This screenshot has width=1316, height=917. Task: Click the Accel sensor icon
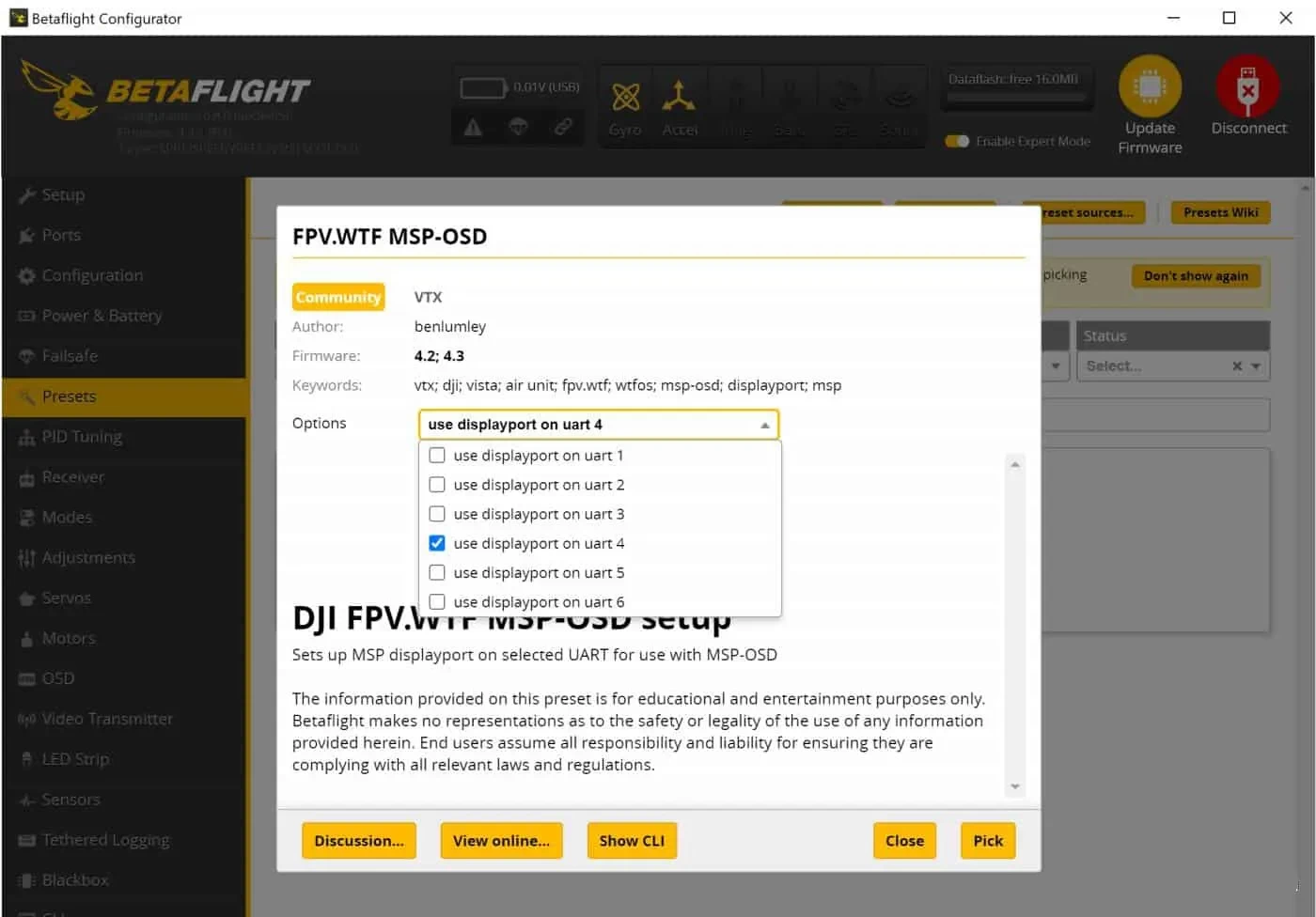coord(679,97)
